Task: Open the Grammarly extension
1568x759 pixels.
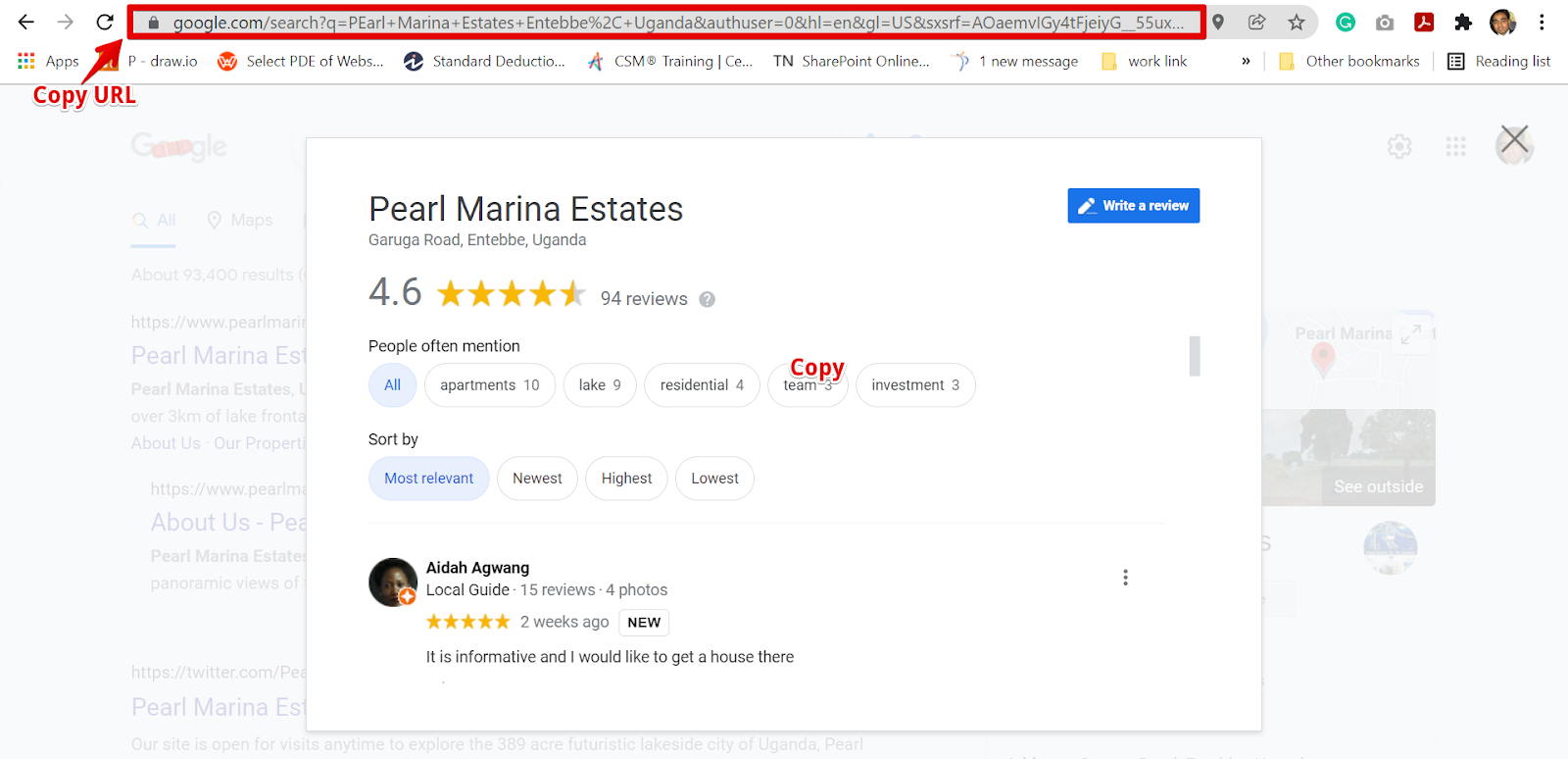Action: click(1346, 22)
